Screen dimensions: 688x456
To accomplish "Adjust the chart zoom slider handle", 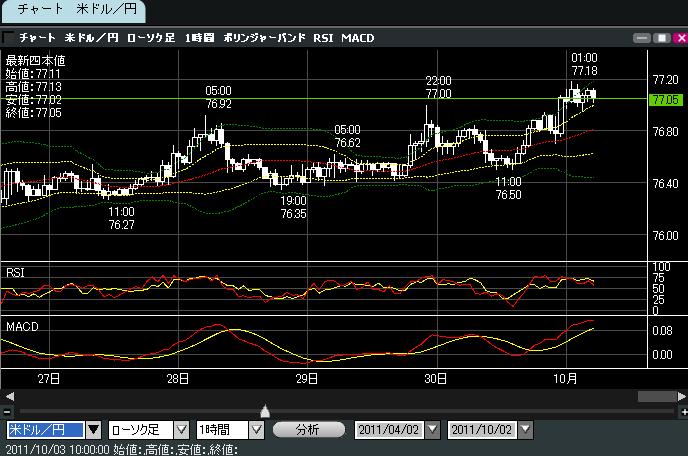I will coord(264,410).
